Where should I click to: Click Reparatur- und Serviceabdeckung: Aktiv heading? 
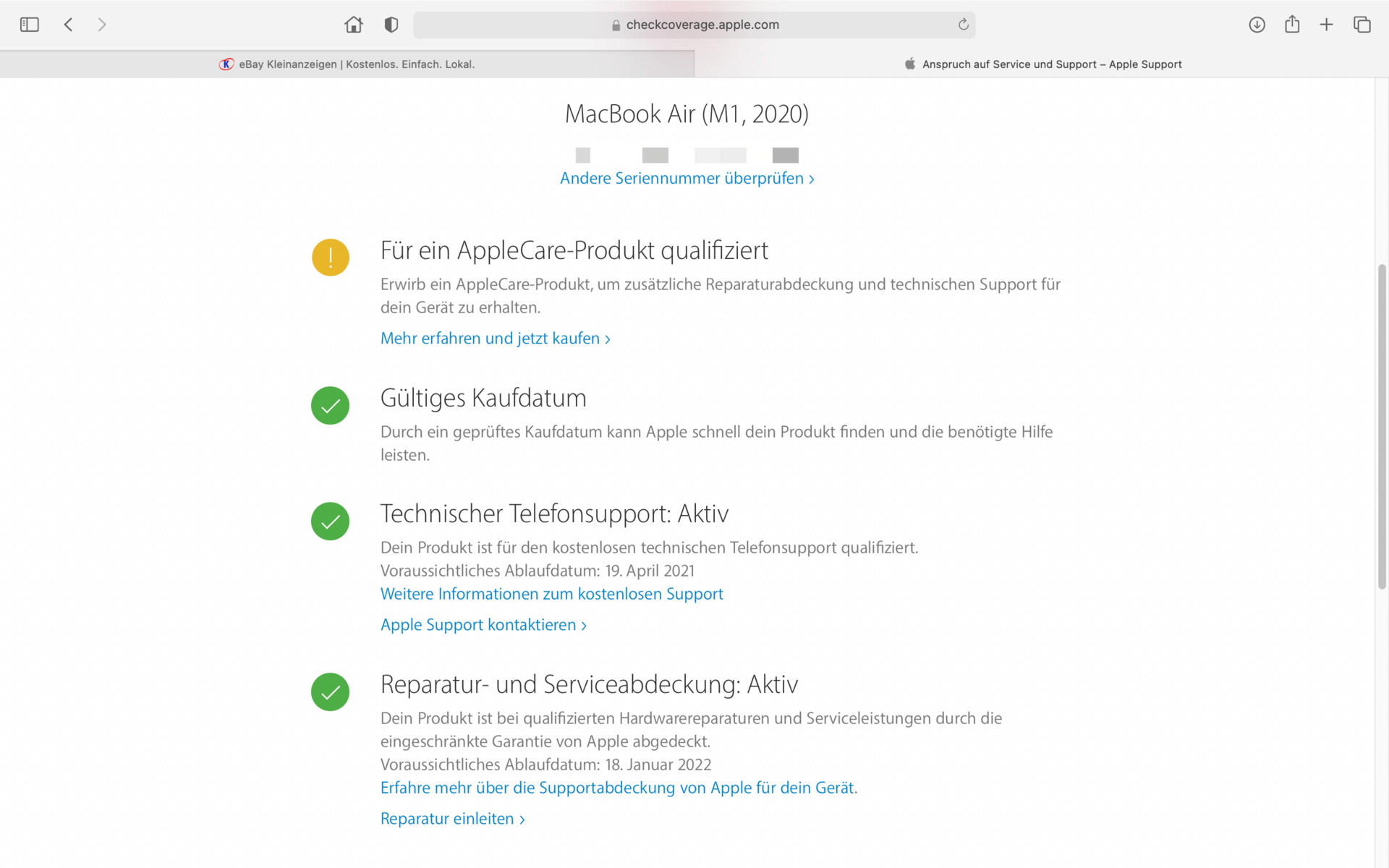click(x=589, y=684)
